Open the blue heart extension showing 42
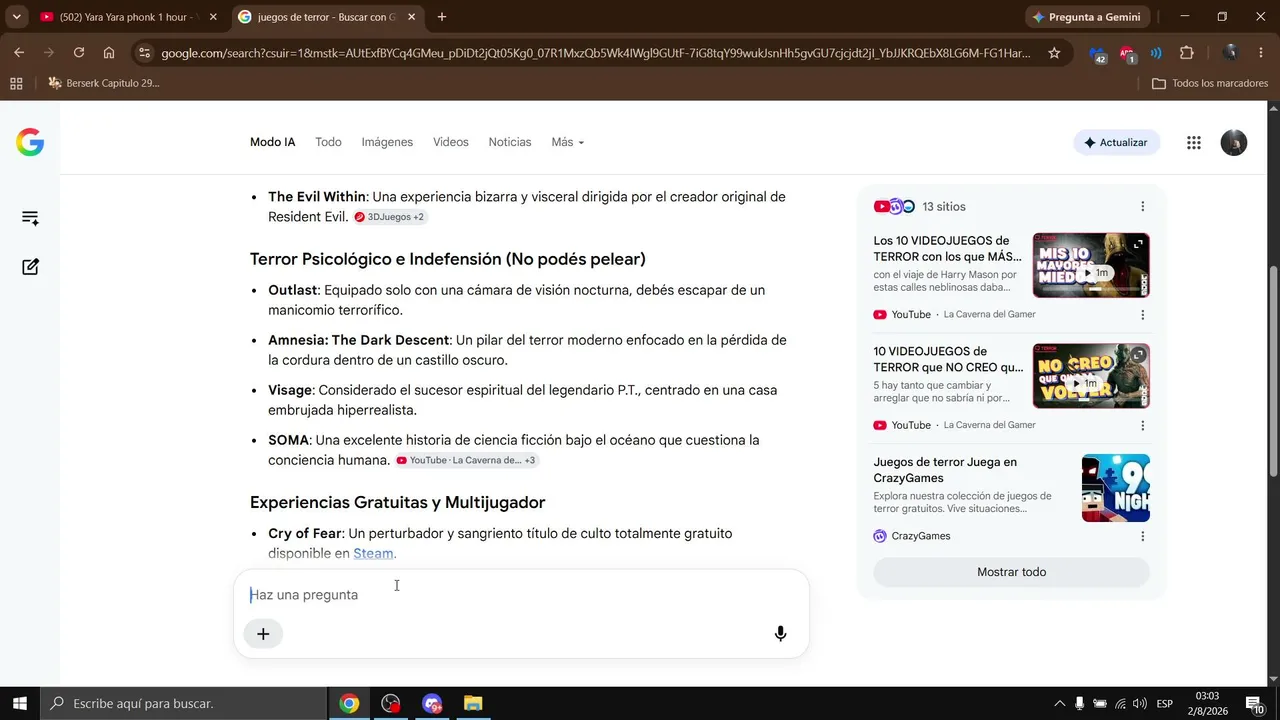Viewport: 1280px width, 720px height. 1098,54
